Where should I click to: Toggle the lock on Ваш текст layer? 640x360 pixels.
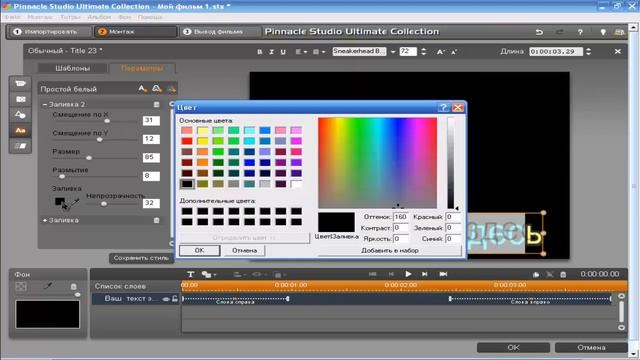(x=175, y=299)
